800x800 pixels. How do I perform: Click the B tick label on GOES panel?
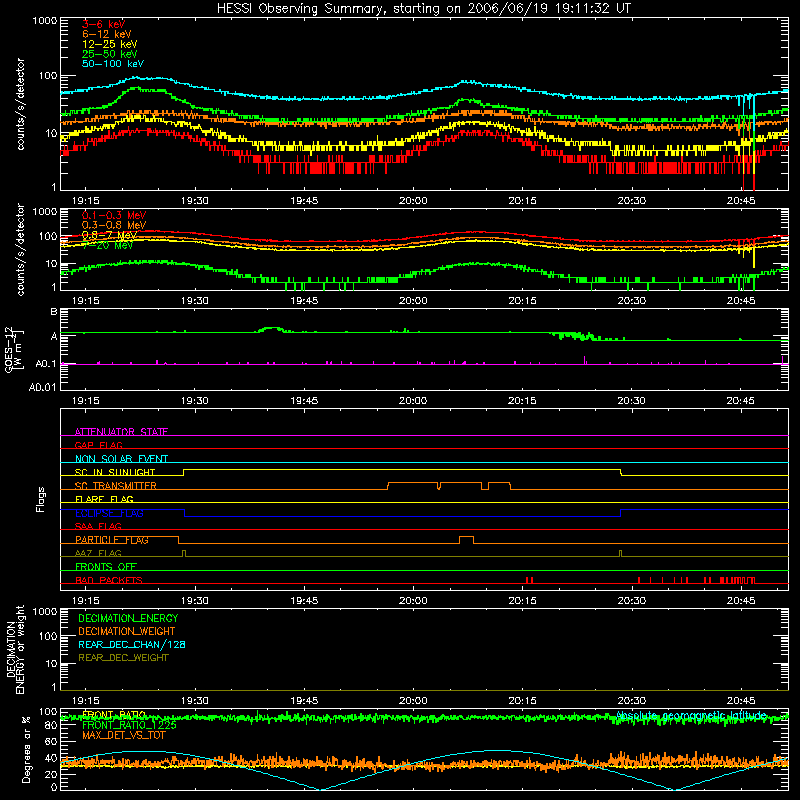(x=54, y=311)
